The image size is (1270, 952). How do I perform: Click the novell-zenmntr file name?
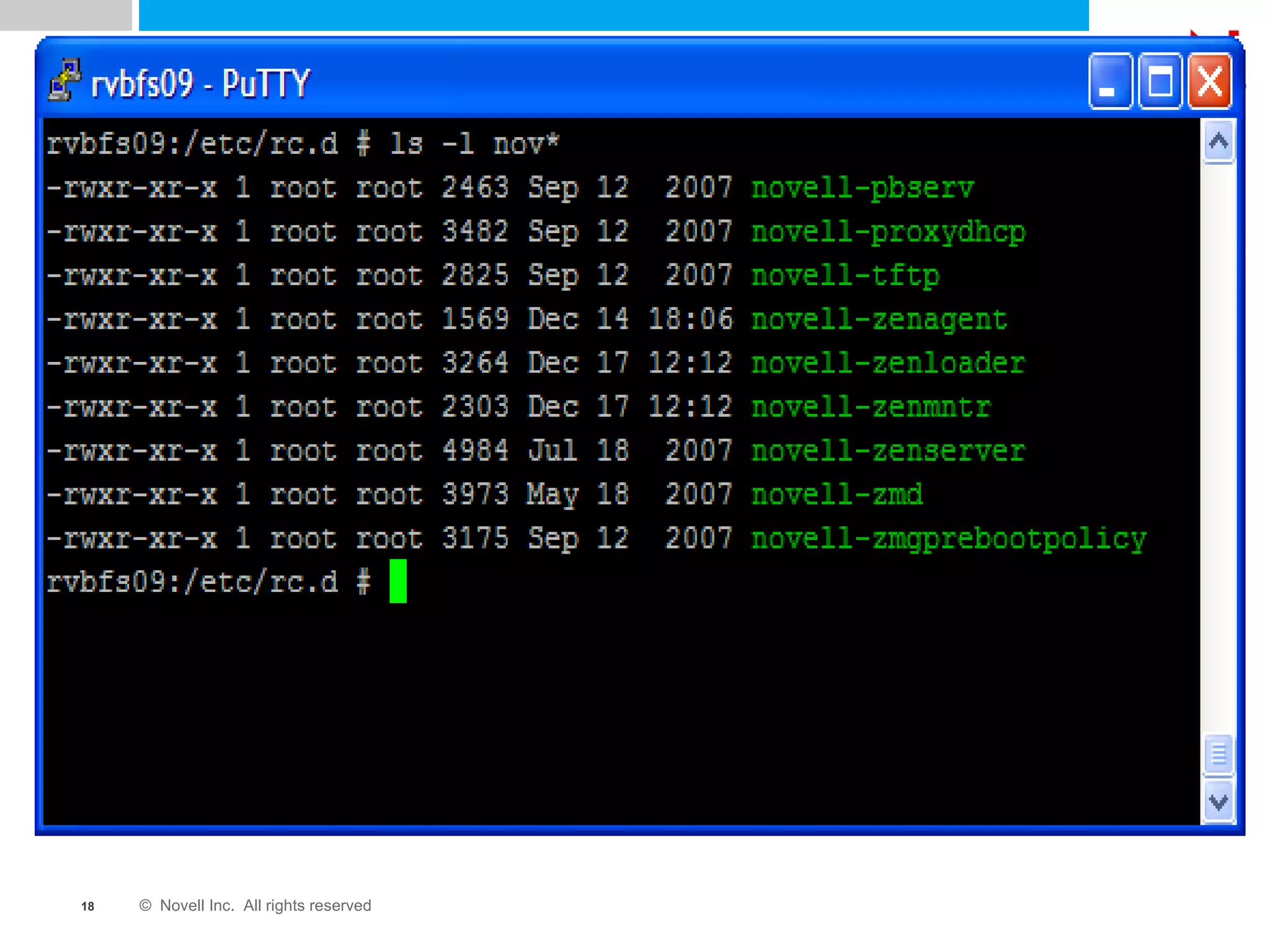(x=871, y=407)
